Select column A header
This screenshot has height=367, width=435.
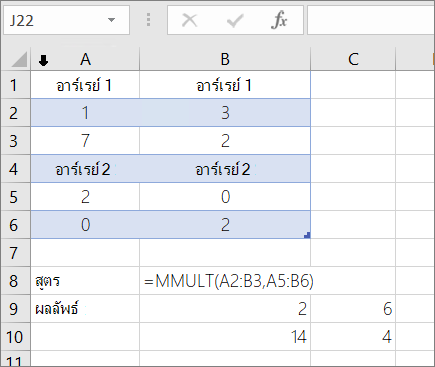pos(85,59)
